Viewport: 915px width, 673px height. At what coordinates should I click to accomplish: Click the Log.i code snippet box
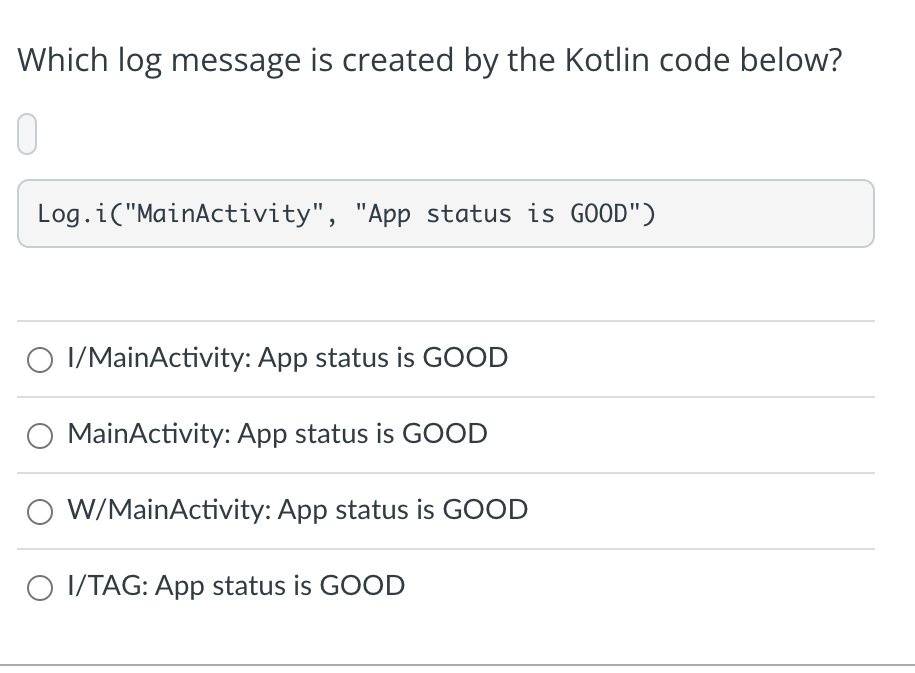click(445, 213)
